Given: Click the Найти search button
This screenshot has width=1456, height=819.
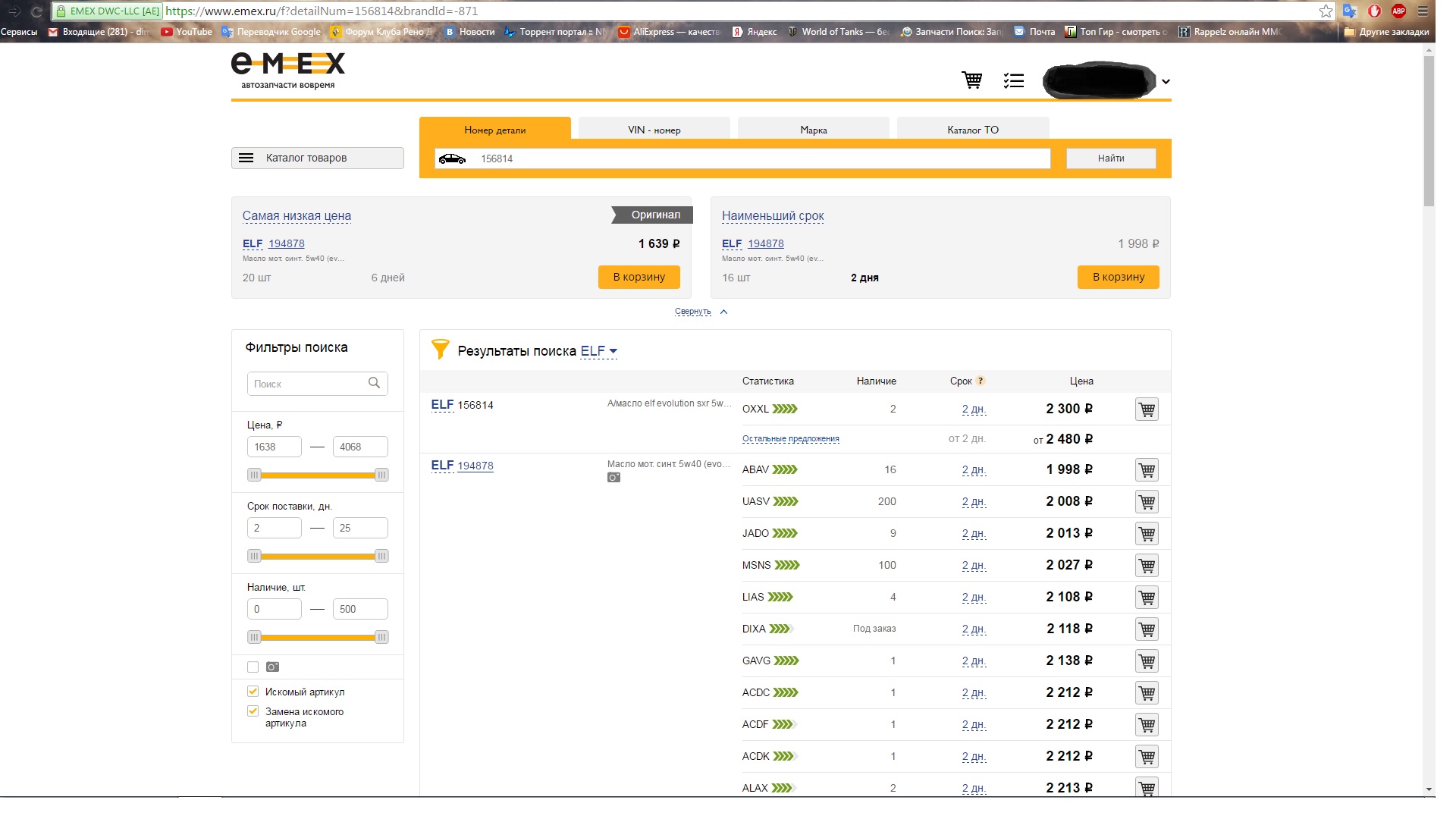Looking at the screenshot, I should [x=1110, y=158].
